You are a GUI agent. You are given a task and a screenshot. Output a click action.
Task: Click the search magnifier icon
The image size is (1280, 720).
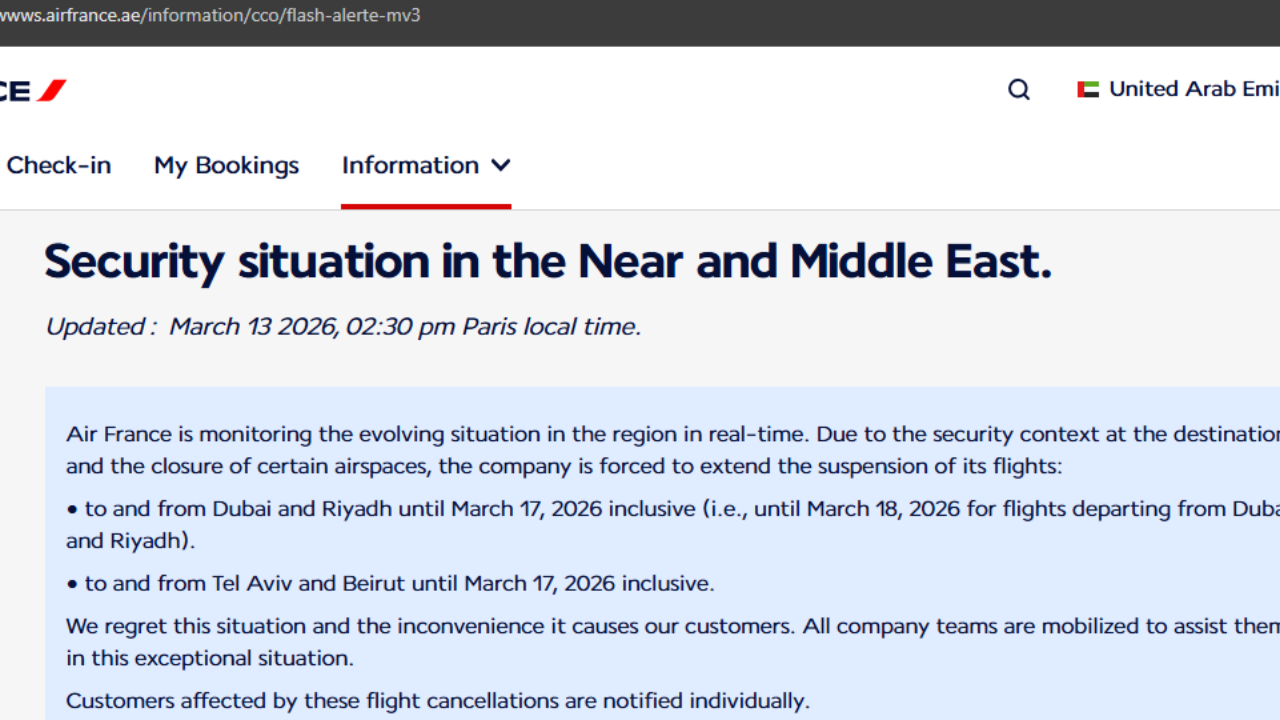[x=1018, y=90]
